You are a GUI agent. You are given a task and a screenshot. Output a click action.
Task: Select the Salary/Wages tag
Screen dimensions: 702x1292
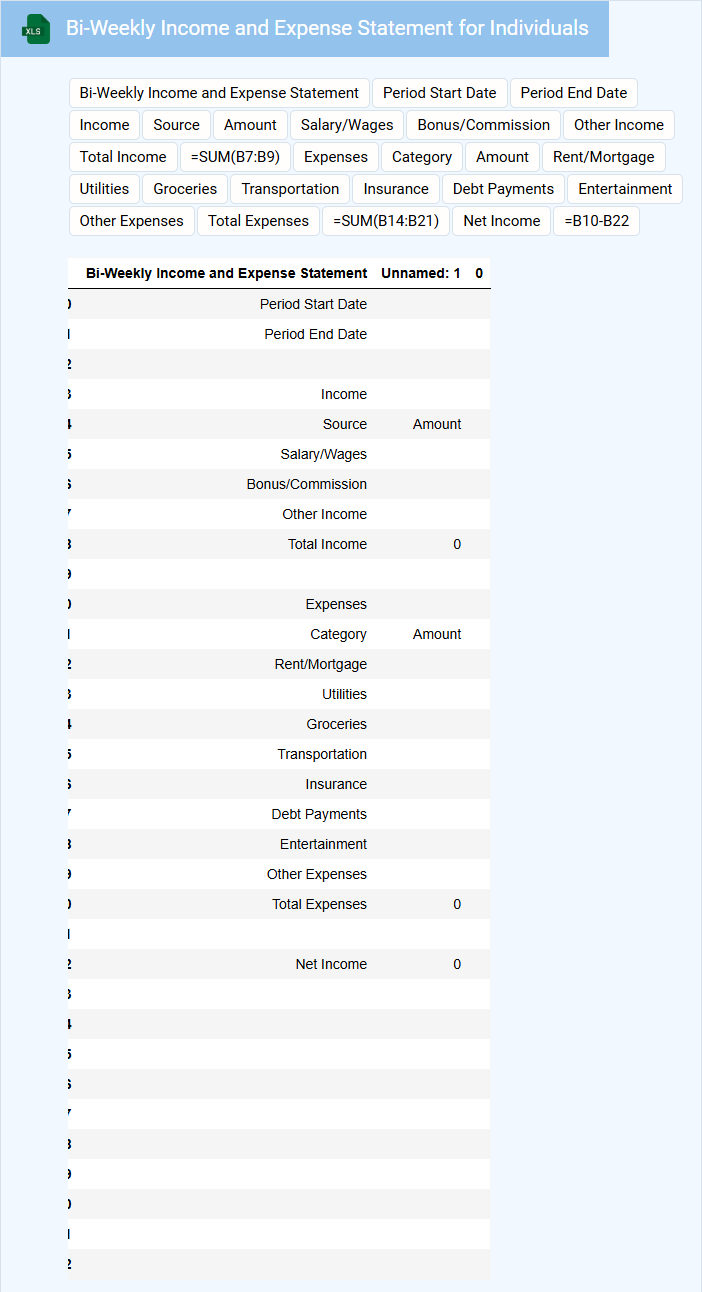pos(347,125)
